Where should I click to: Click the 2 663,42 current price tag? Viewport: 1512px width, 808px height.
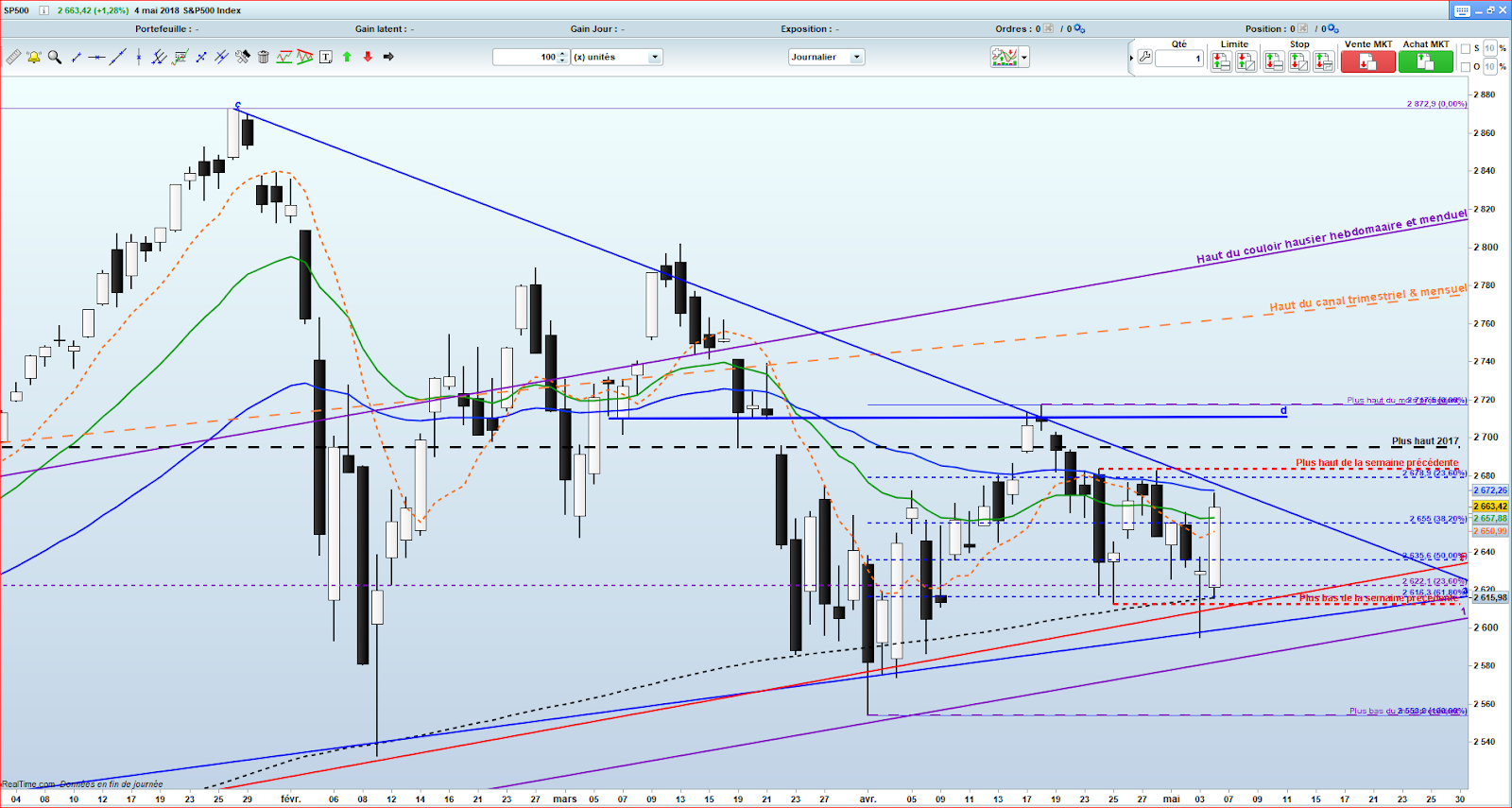click(x=1490, y=507)
